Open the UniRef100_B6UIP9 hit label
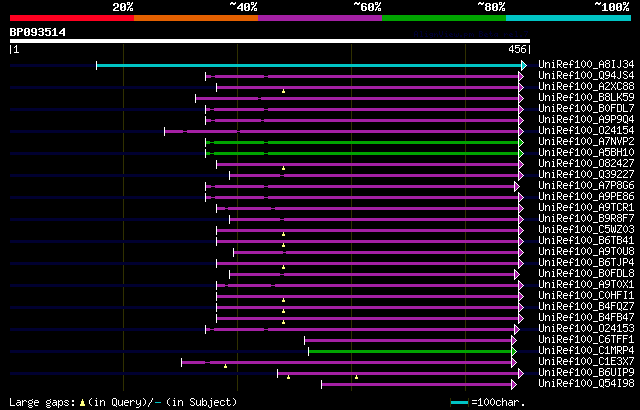 point(586,373)
